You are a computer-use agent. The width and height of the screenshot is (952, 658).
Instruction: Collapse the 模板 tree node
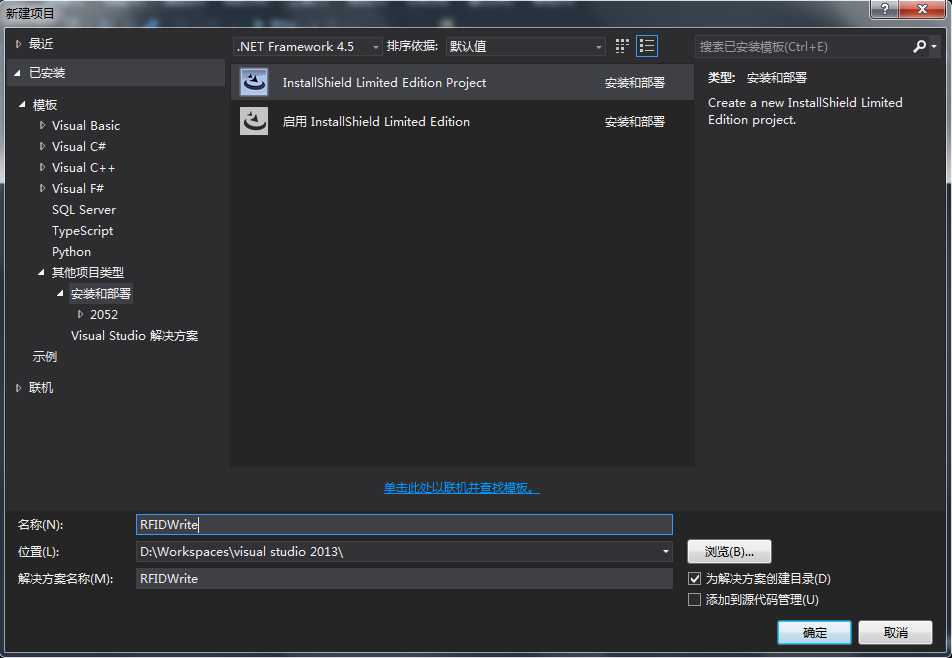(x=22, y=104)
